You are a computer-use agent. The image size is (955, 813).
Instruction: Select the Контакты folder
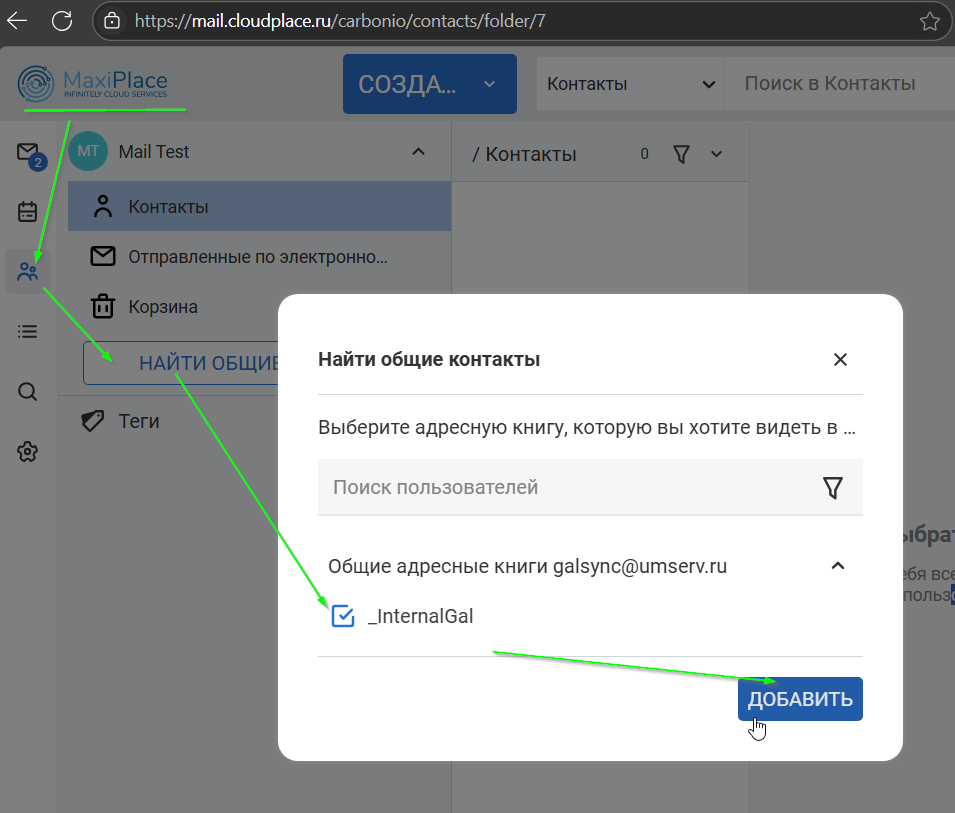(x=168, y=207)
